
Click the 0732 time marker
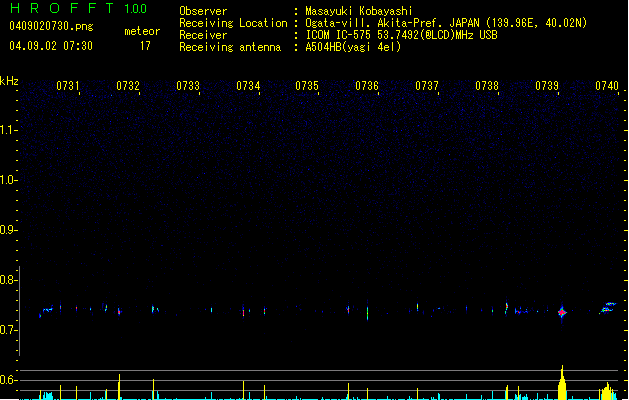tap(128, 86)
